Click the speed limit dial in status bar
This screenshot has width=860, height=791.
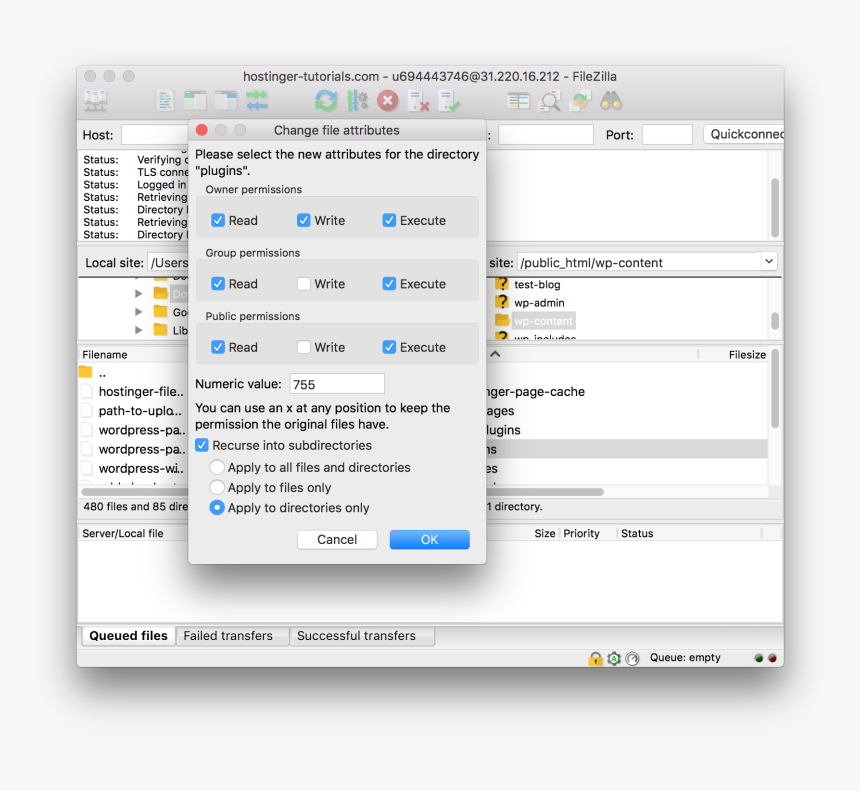click(633, 658)
